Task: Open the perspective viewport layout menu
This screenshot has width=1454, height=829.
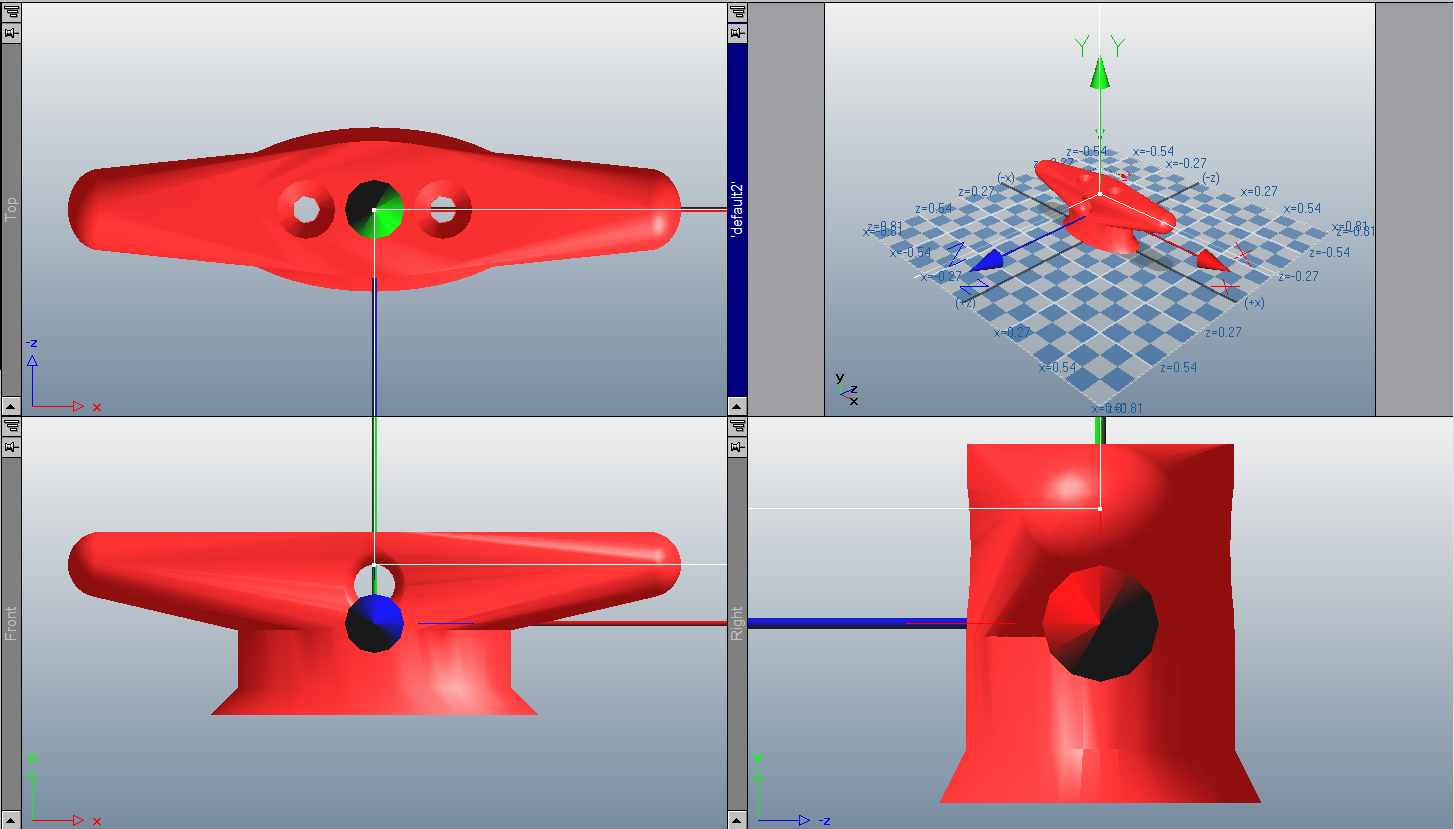Action: coord(737,11)
